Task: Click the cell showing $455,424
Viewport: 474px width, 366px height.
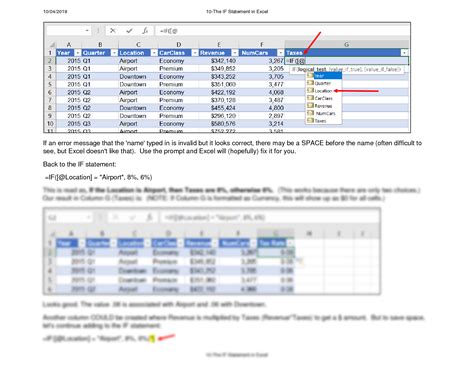Action: click(x=219, y=108)
